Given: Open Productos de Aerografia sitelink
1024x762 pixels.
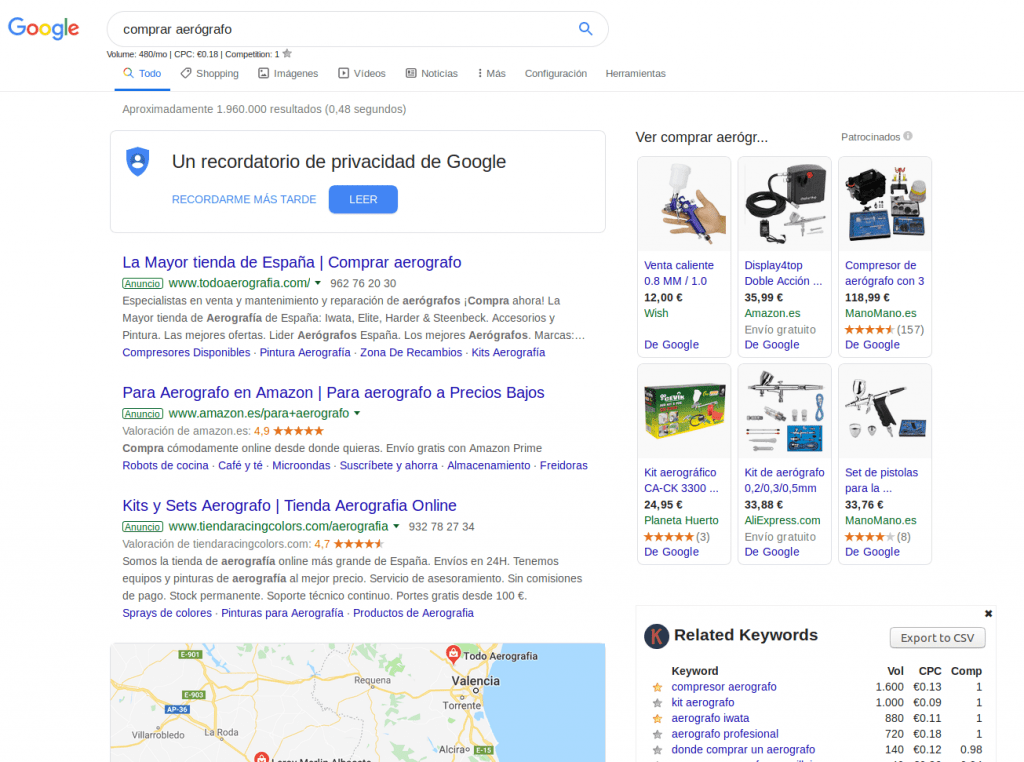Looking at the screenshot, I should click(x=413, y=612).
